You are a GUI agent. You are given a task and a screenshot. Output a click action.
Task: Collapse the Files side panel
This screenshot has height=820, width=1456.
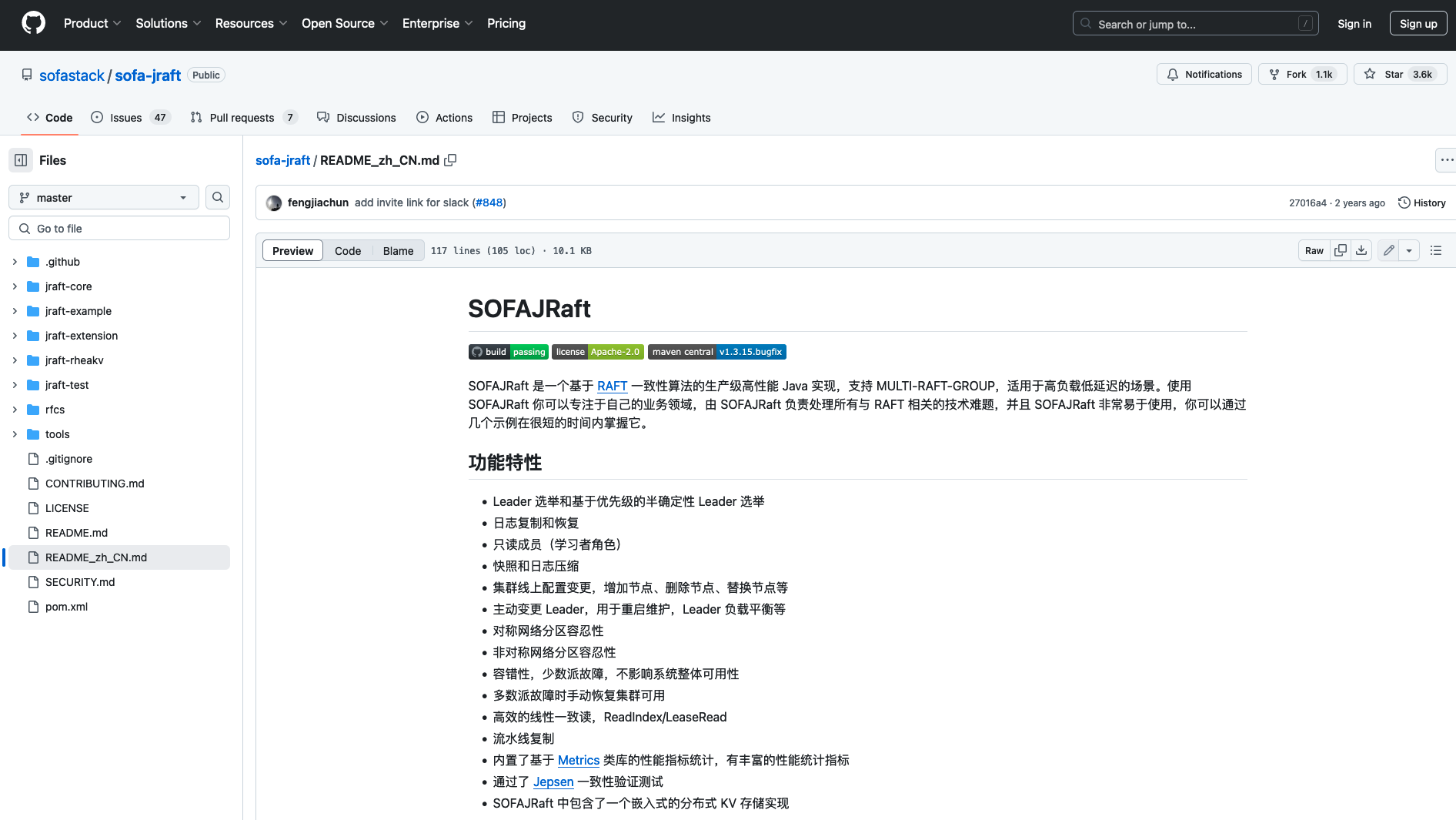click(x=21, y=160)
